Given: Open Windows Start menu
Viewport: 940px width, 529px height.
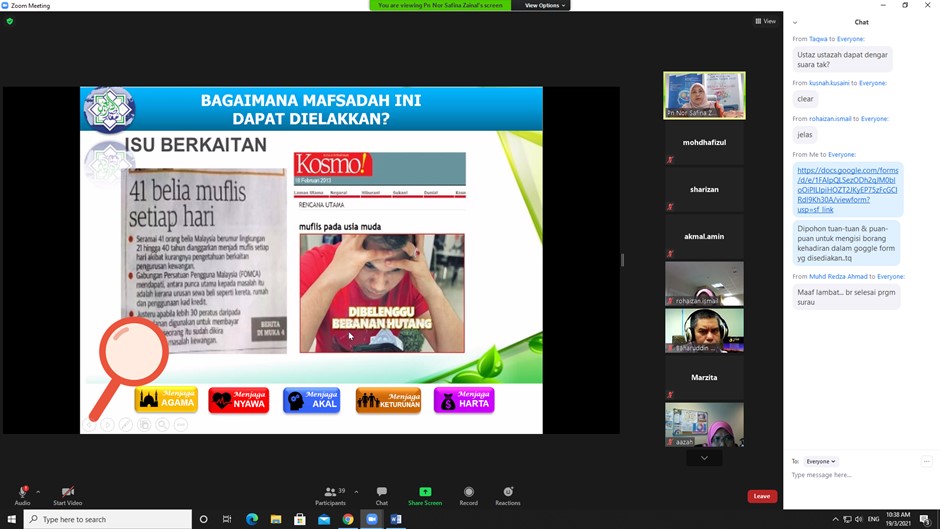Looking at the screenshot, I should (x=11, y=519).
